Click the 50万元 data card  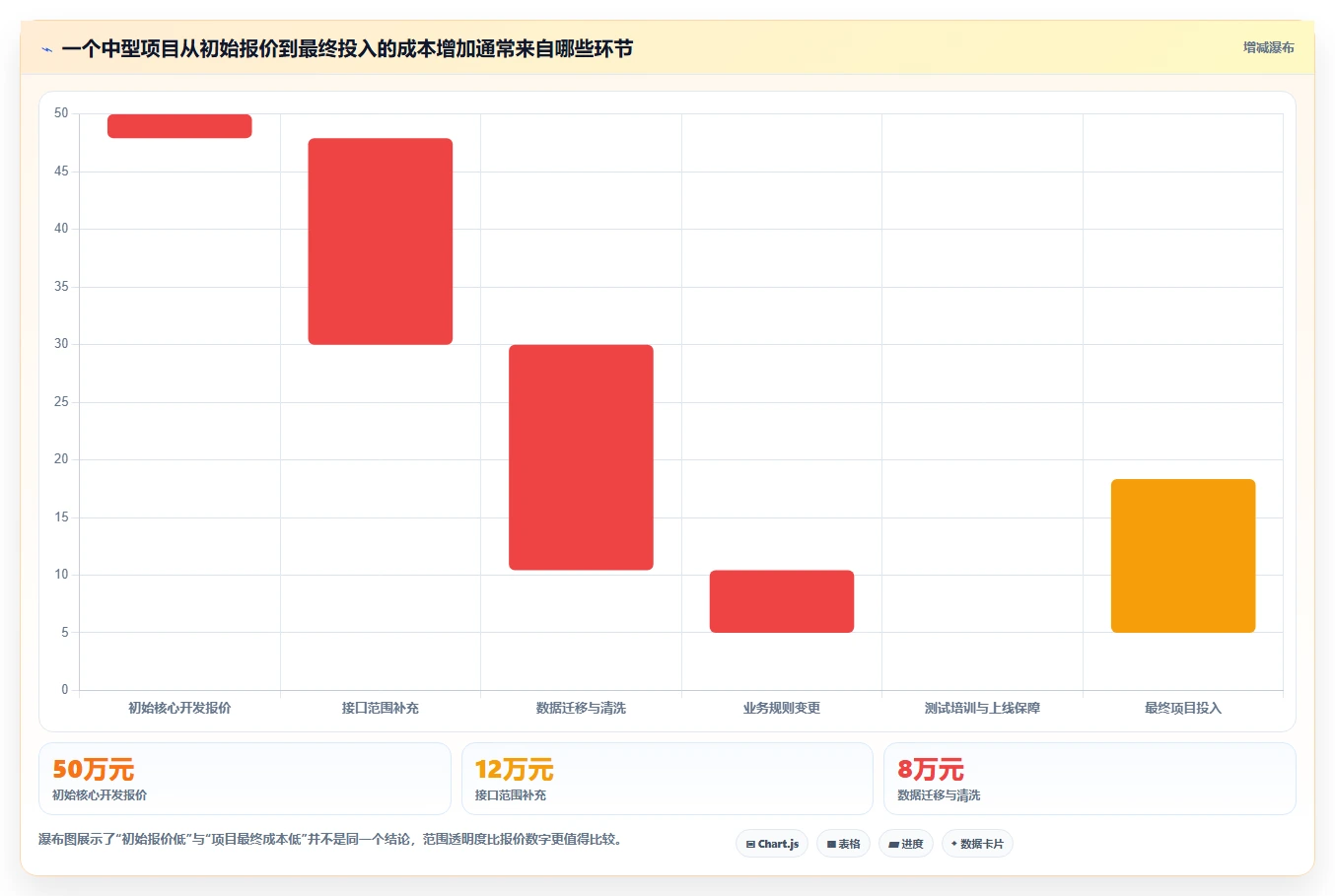tap(245, 779)
